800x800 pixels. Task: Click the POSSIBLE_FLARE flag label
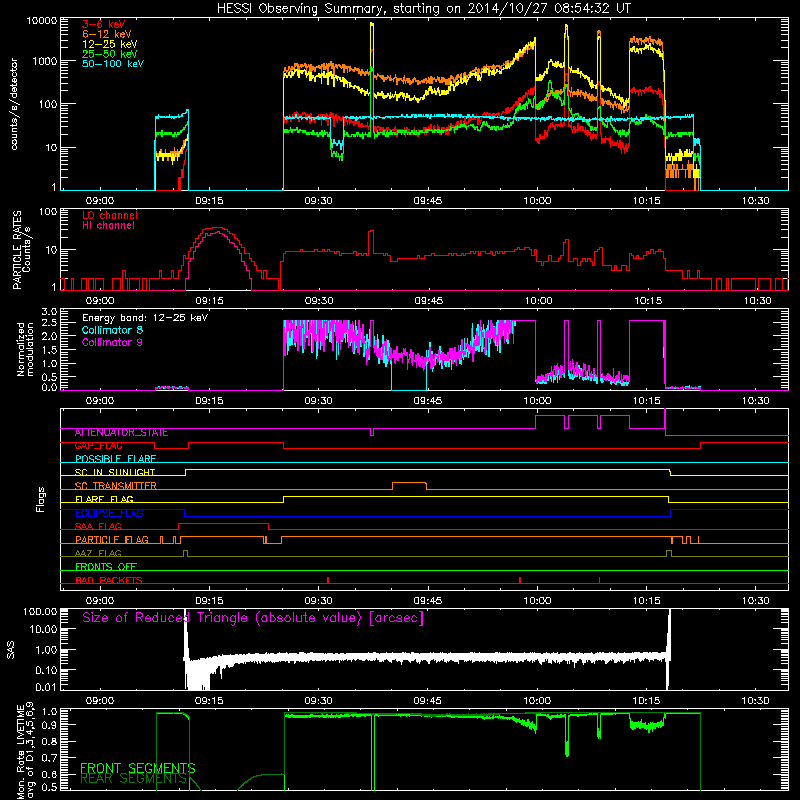tap(115, 459)
